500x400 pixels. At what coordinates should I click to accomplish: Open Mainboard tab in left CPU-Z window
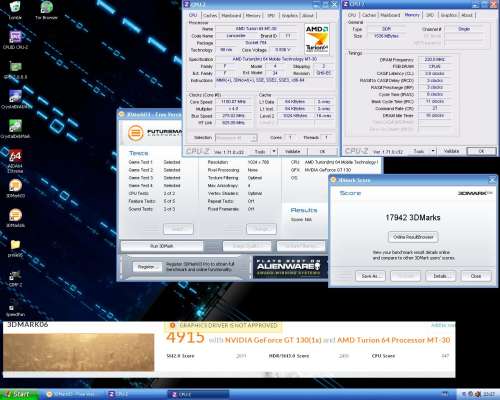tap(231, 15)
